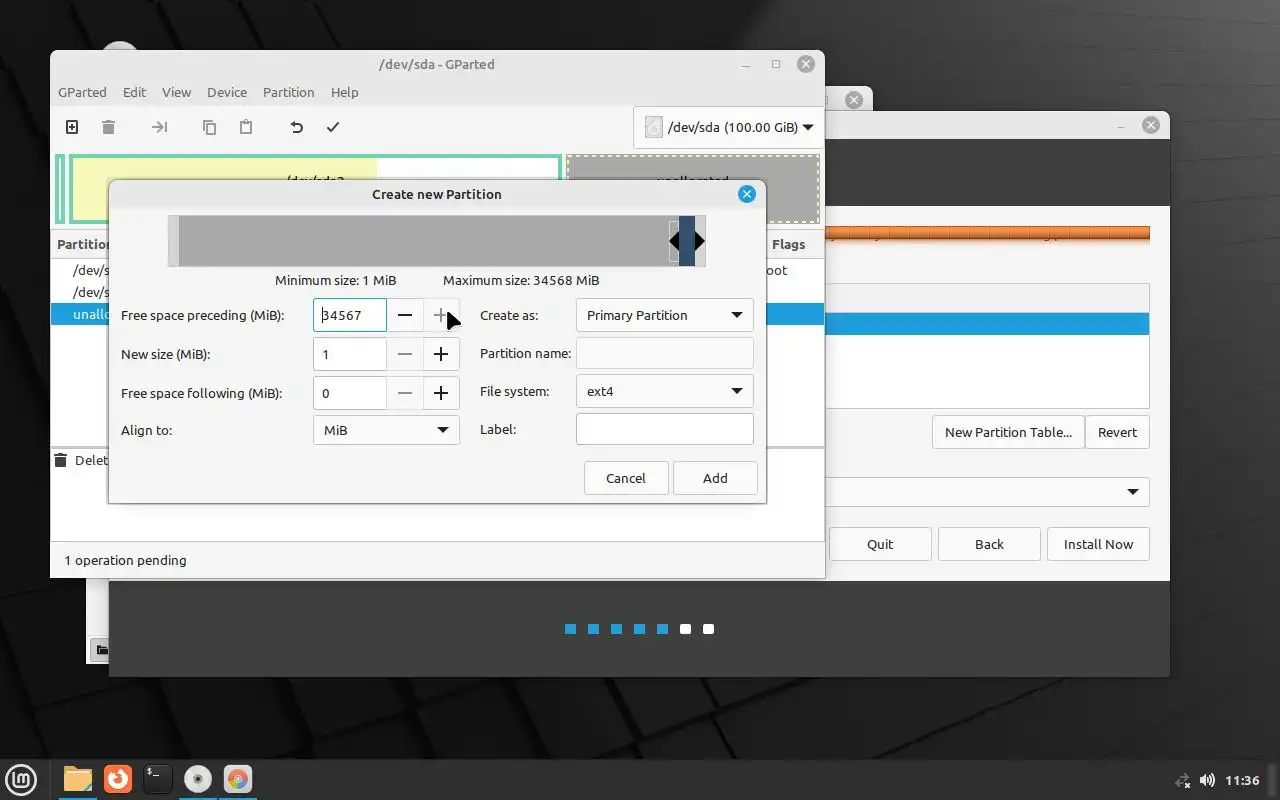Decrease New size value

click(405, 354)
